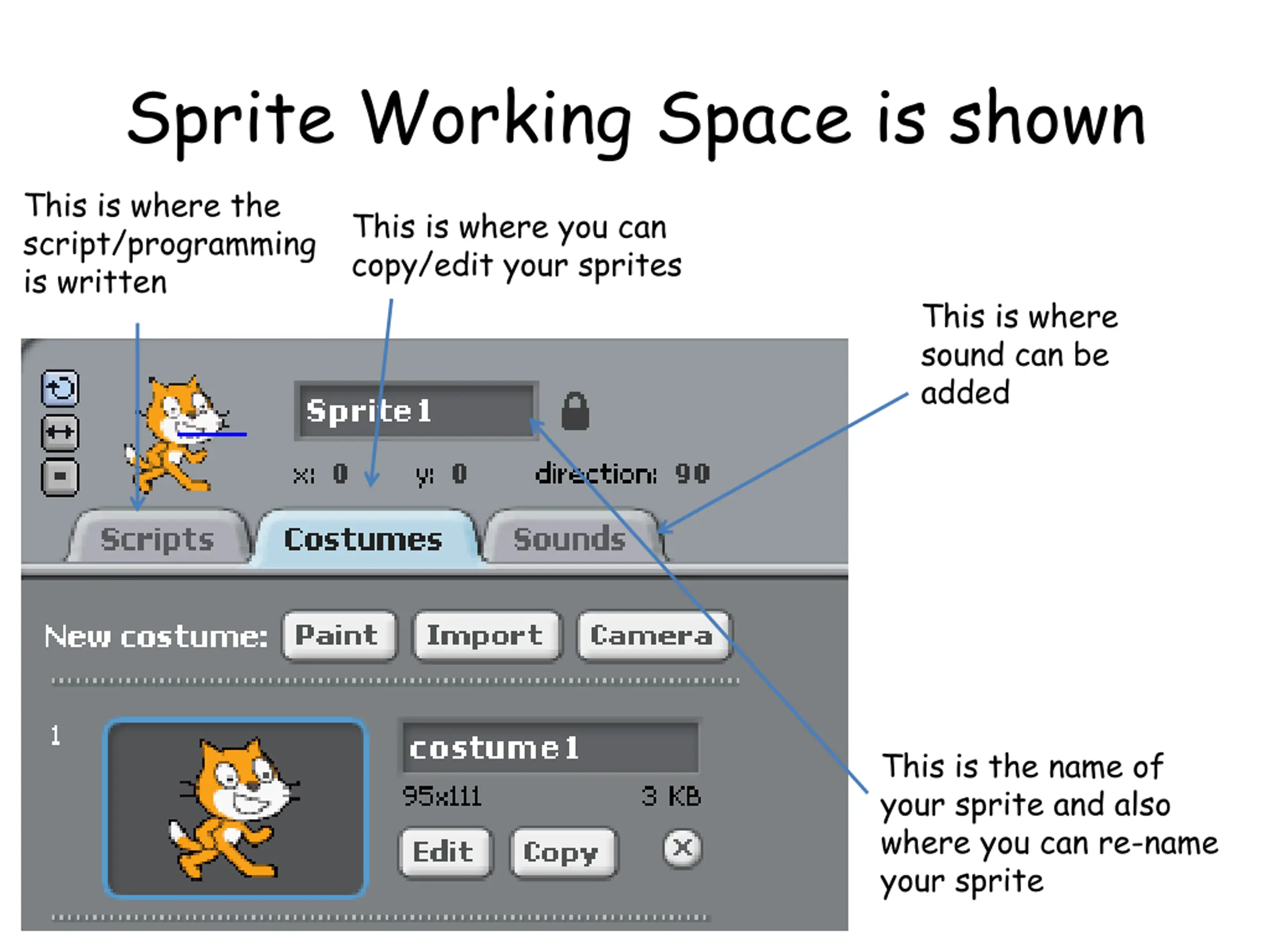Select the can-rotate rotation style button
The image size is (1270, 952).
pos(61,389)
